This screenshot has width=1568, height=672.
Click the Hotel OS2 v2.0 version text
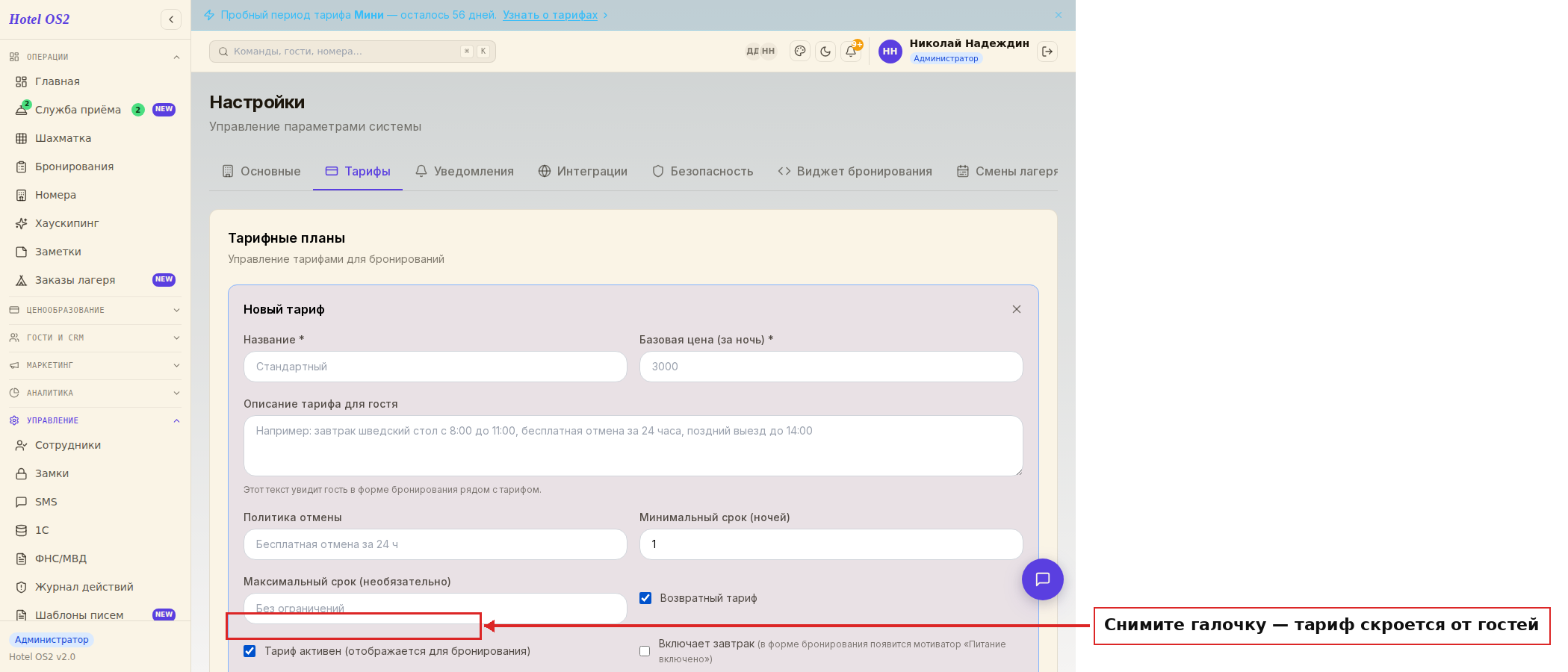click(x=42, y=657)
